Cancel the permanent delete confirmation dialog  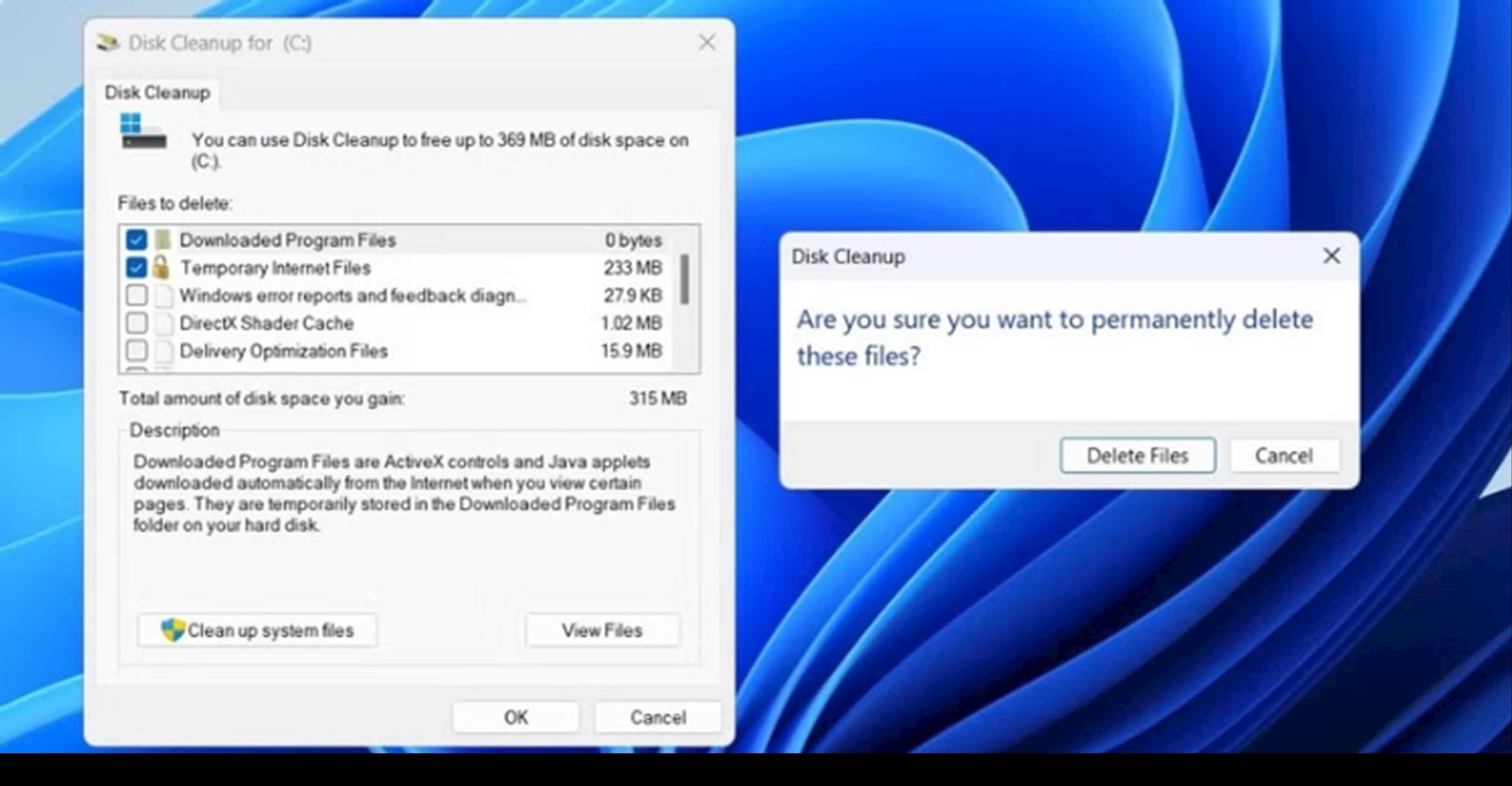coord(1284,456)
